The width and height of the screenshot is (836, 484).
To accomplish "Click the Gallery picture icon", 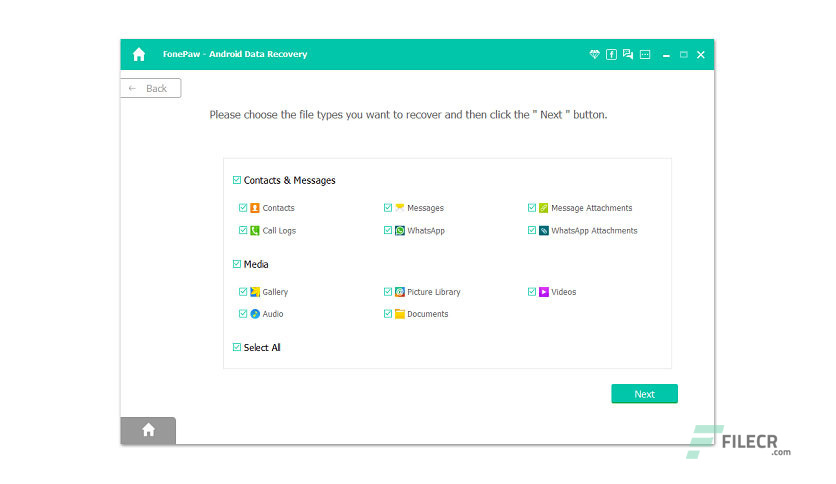I will click(x=255, y=292).
